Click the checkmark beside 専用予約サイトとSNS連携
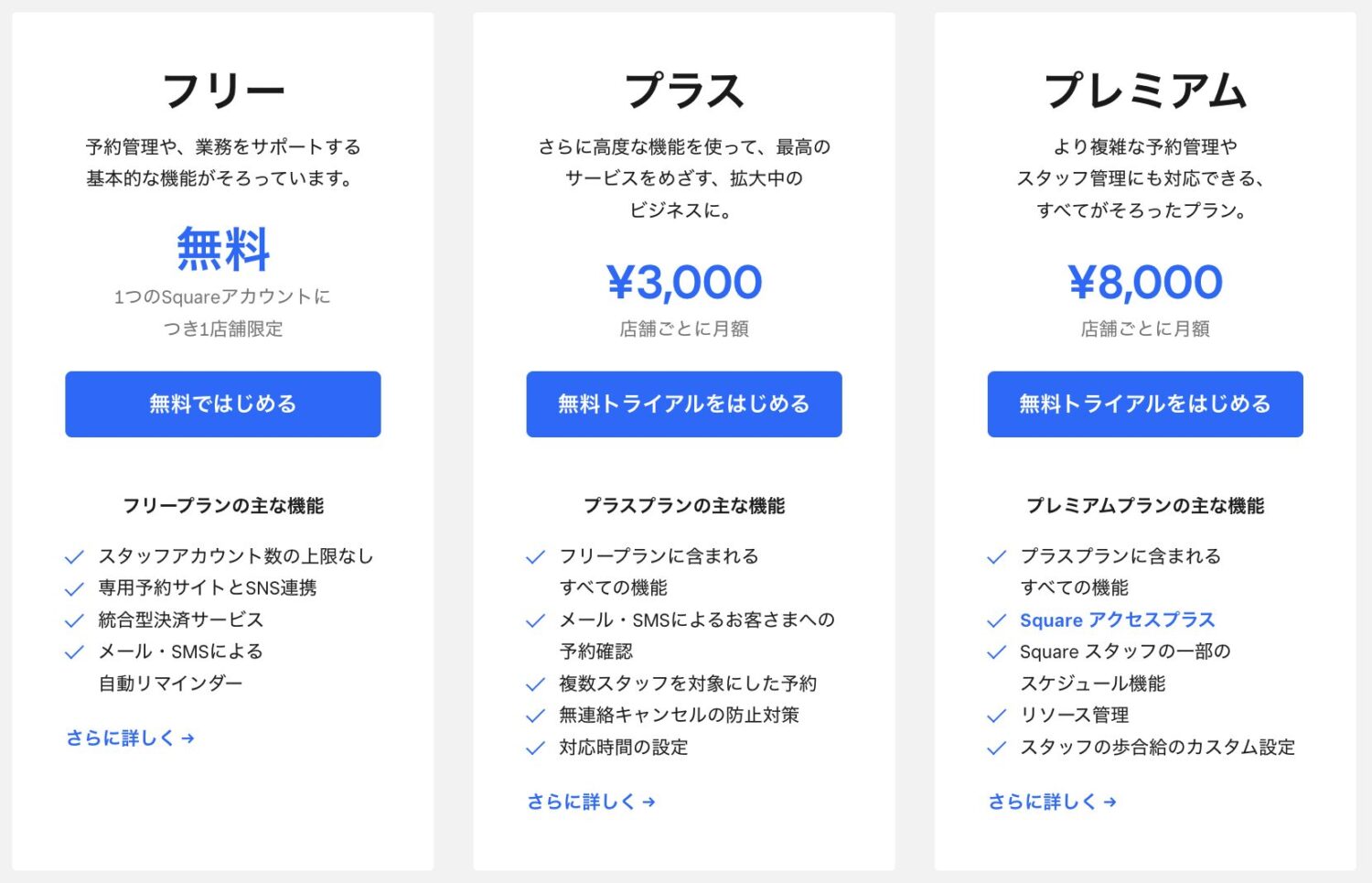 click(75, 587)
